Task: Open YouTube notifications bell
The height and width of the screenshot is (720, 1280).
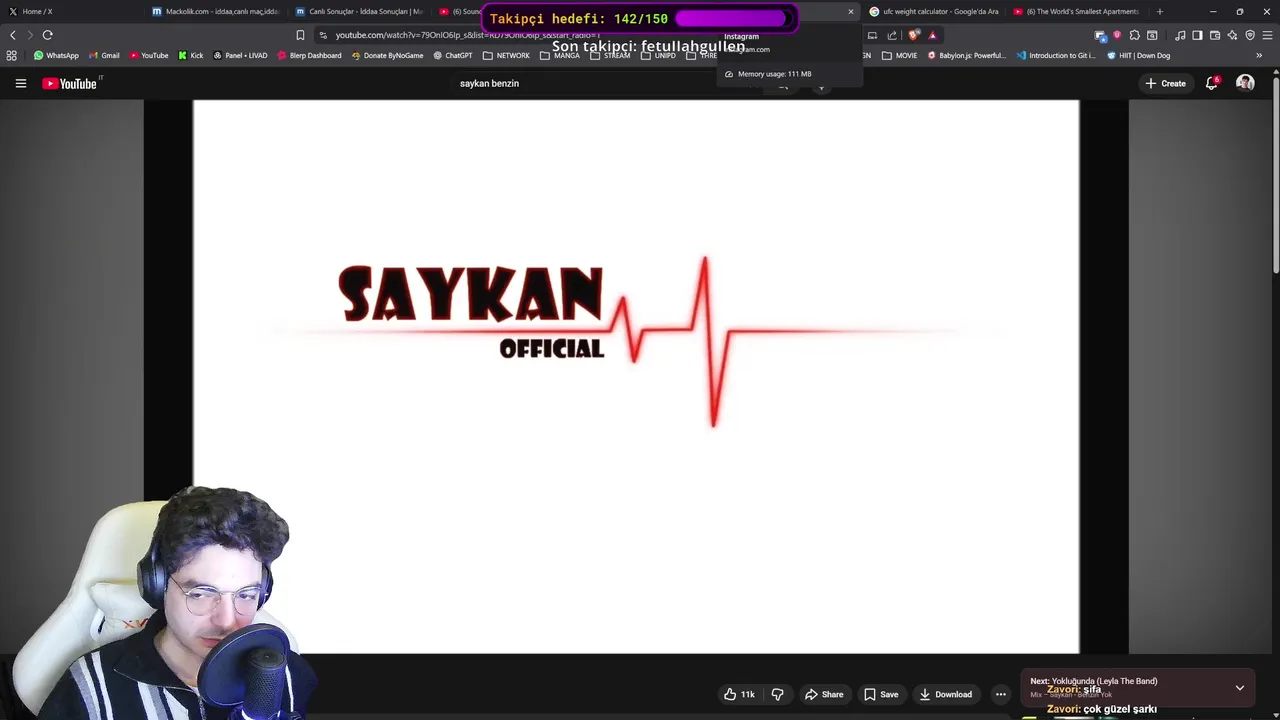Action: (1211, 83)
